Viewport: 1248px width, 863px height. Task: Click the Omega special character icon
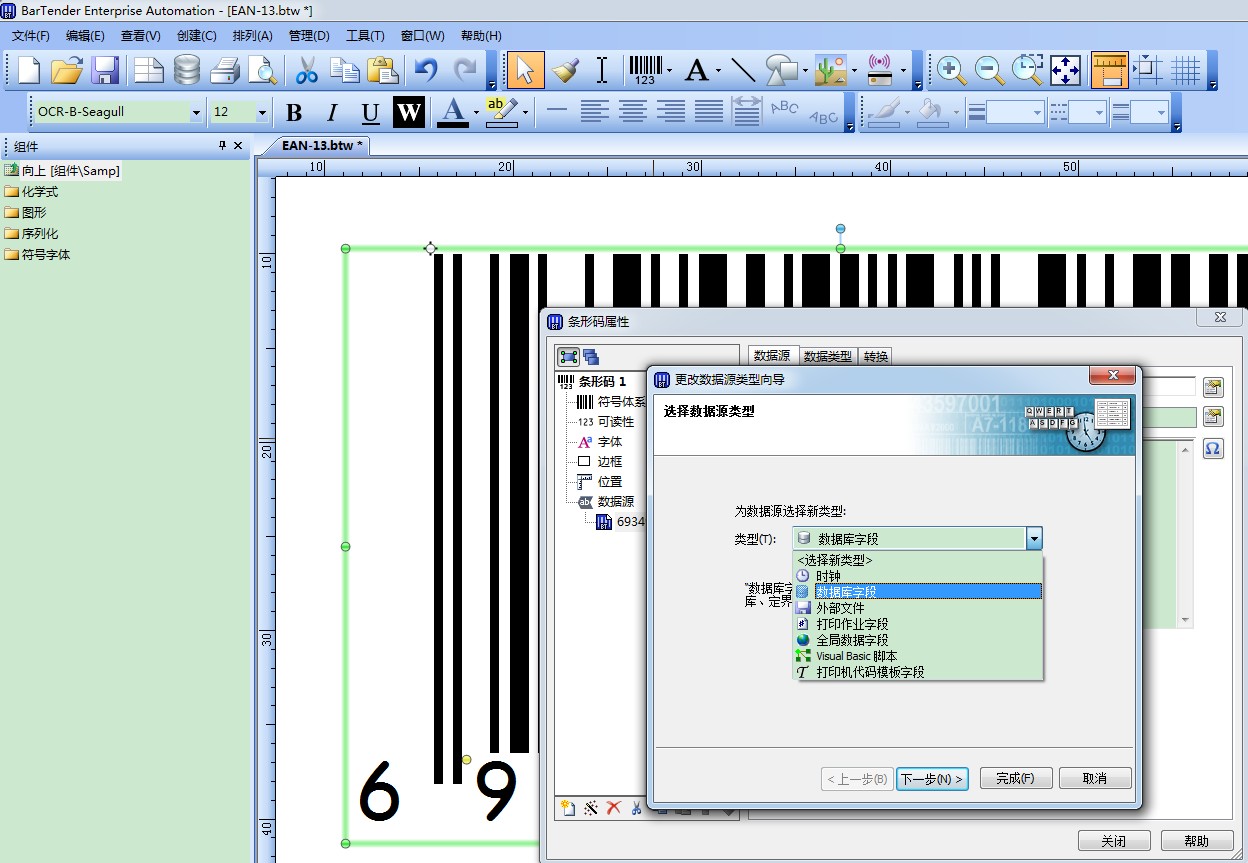(1213, 449)
